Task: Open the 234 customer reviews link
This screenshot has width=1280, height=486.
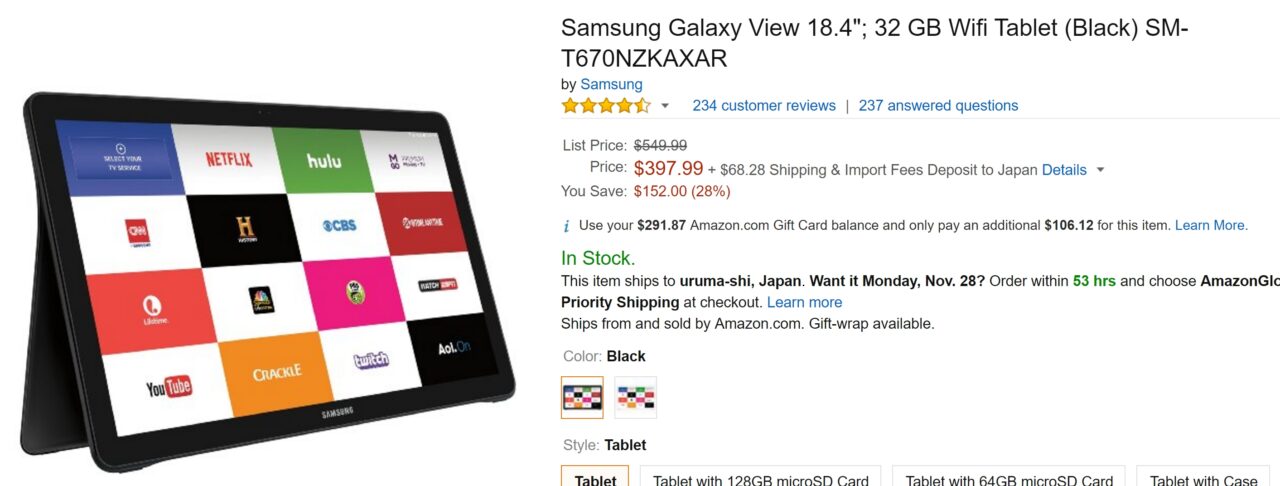Action: coord(764,105)
